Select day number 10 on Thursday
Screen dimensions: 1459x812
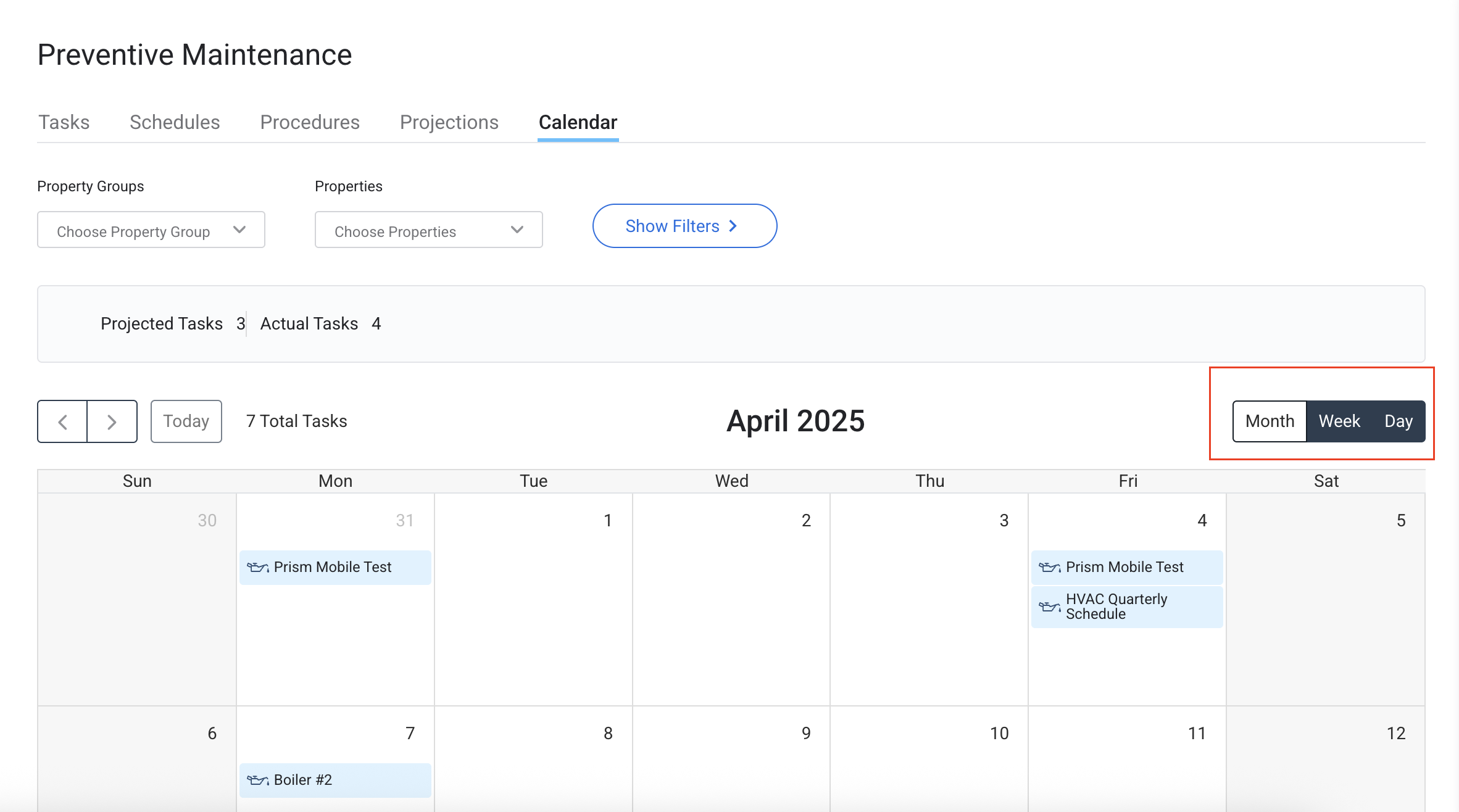coord(999,734)
